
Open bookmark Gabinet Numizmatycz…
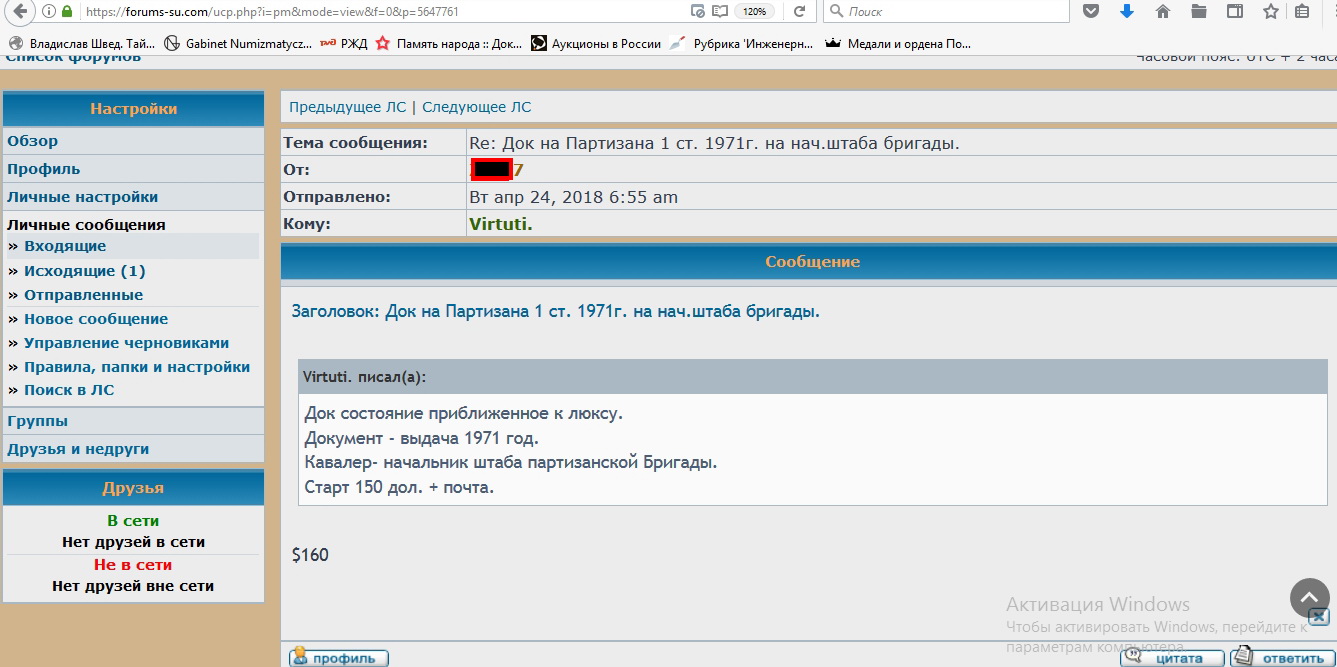pyautogui.click(x=237, y=43)
